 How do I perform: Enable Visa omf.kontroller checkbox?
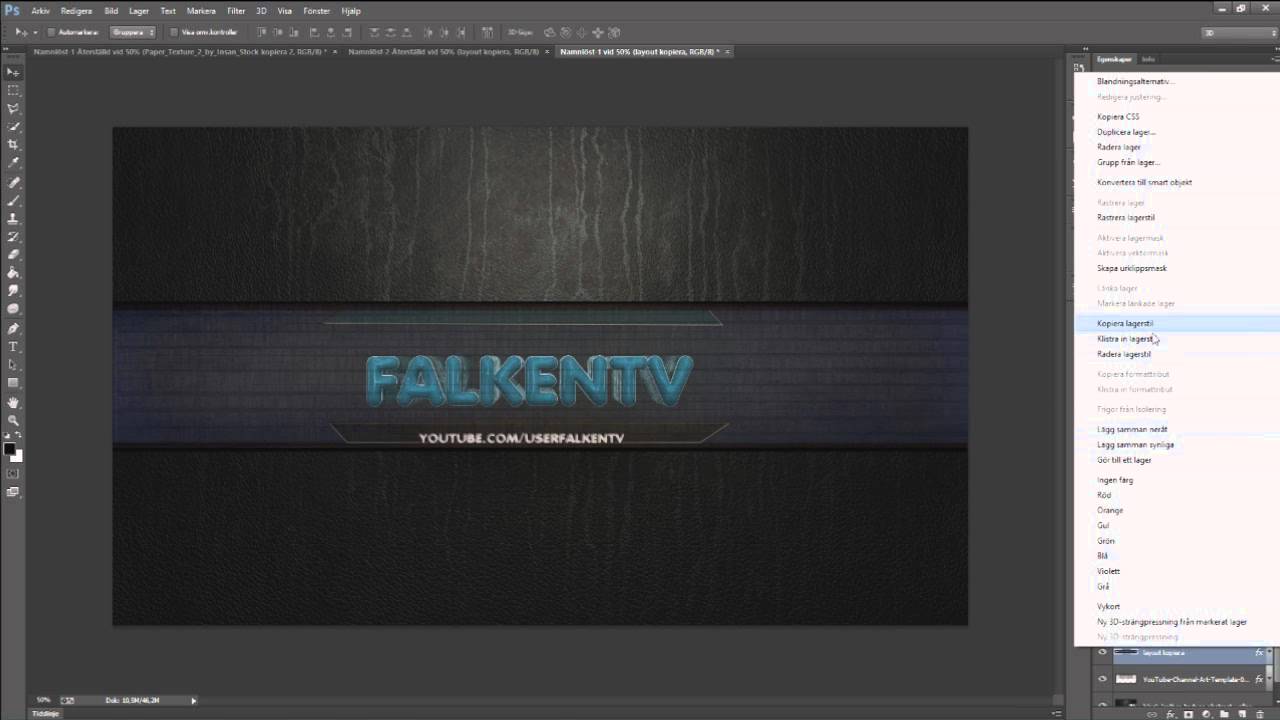click(174, 32)
